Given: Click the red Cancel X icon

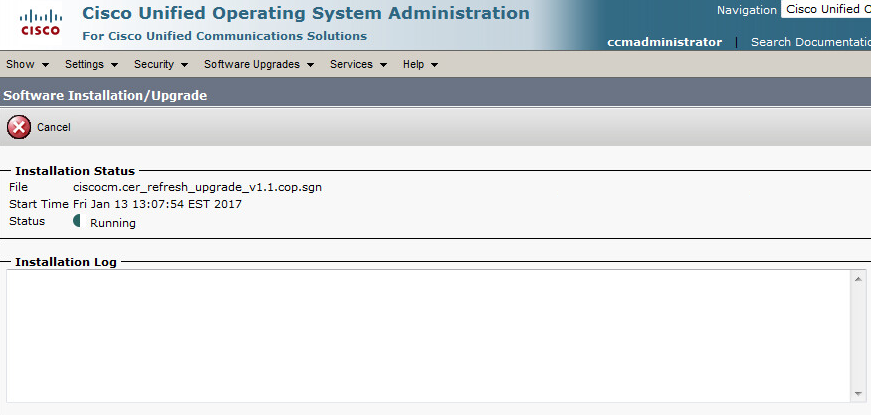Looking at the screenshot, I should (19, 127).
